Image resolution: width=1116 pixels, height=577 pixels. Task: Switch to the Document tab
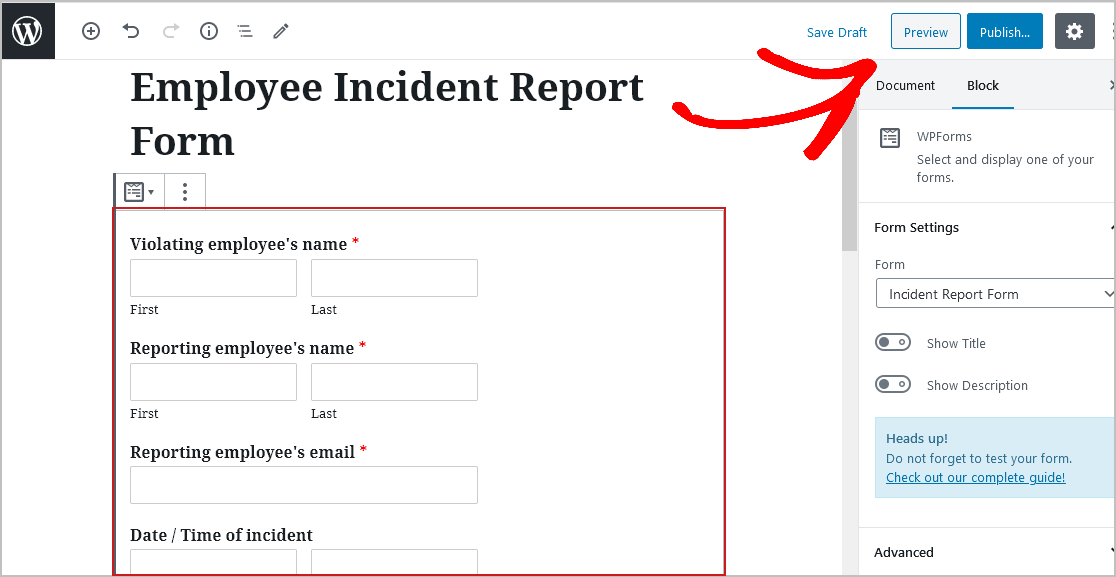905,85
